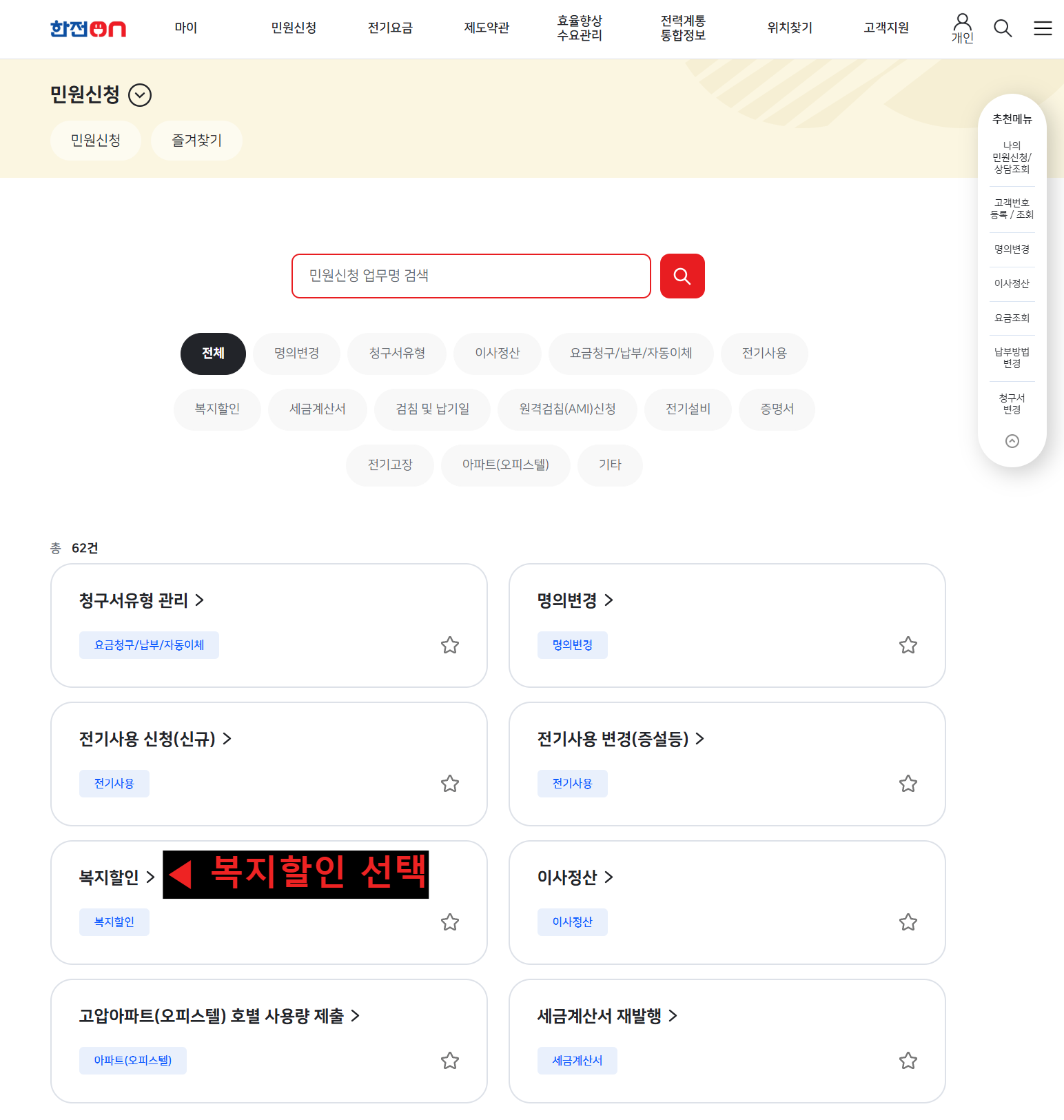Open the 민원신청 top menu
This screenshot has height=1120, width=1064.
pyautogui.click(x=294, y=28)
